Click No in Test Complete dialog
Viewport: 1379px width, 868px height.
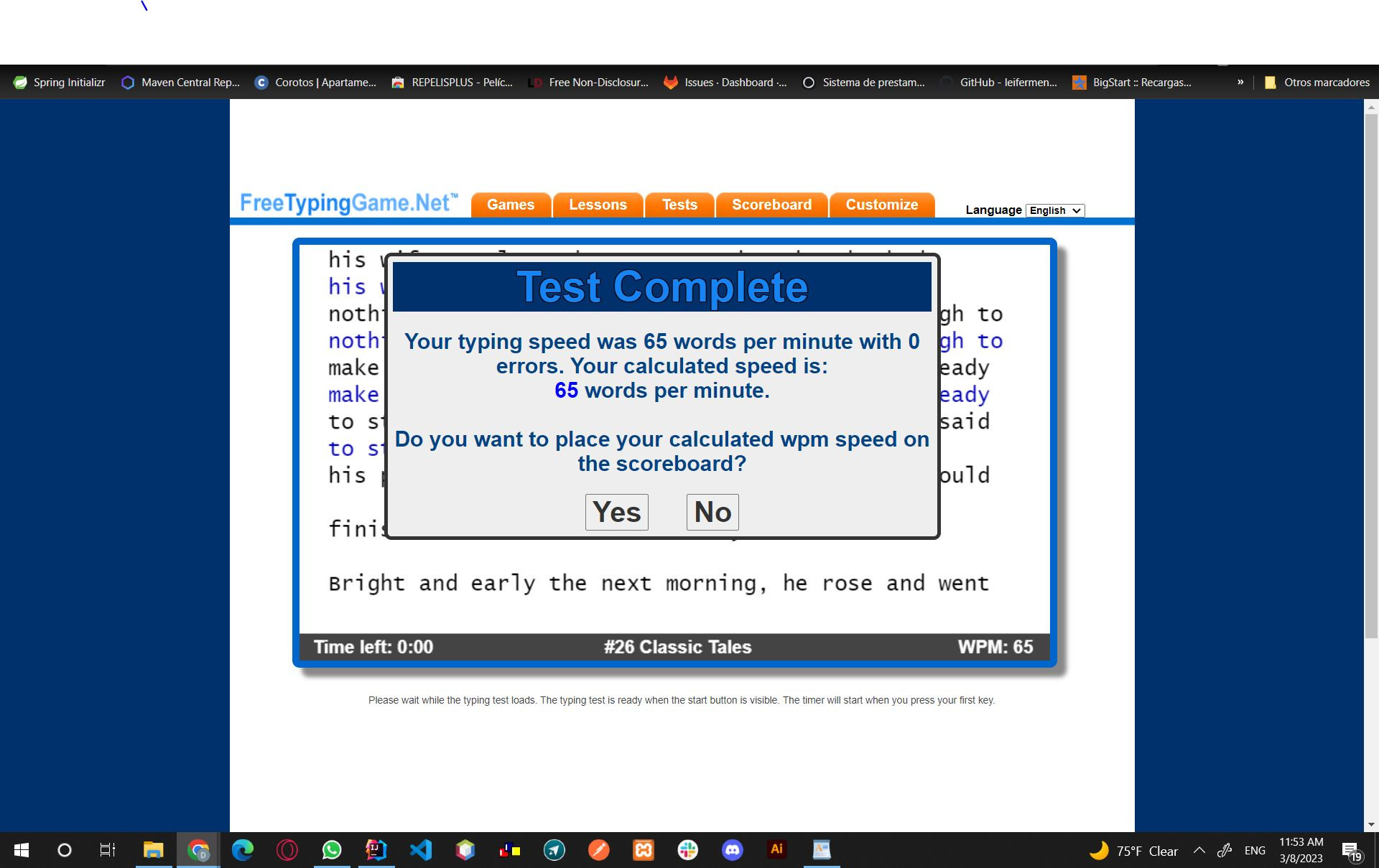tap(712, 512)
